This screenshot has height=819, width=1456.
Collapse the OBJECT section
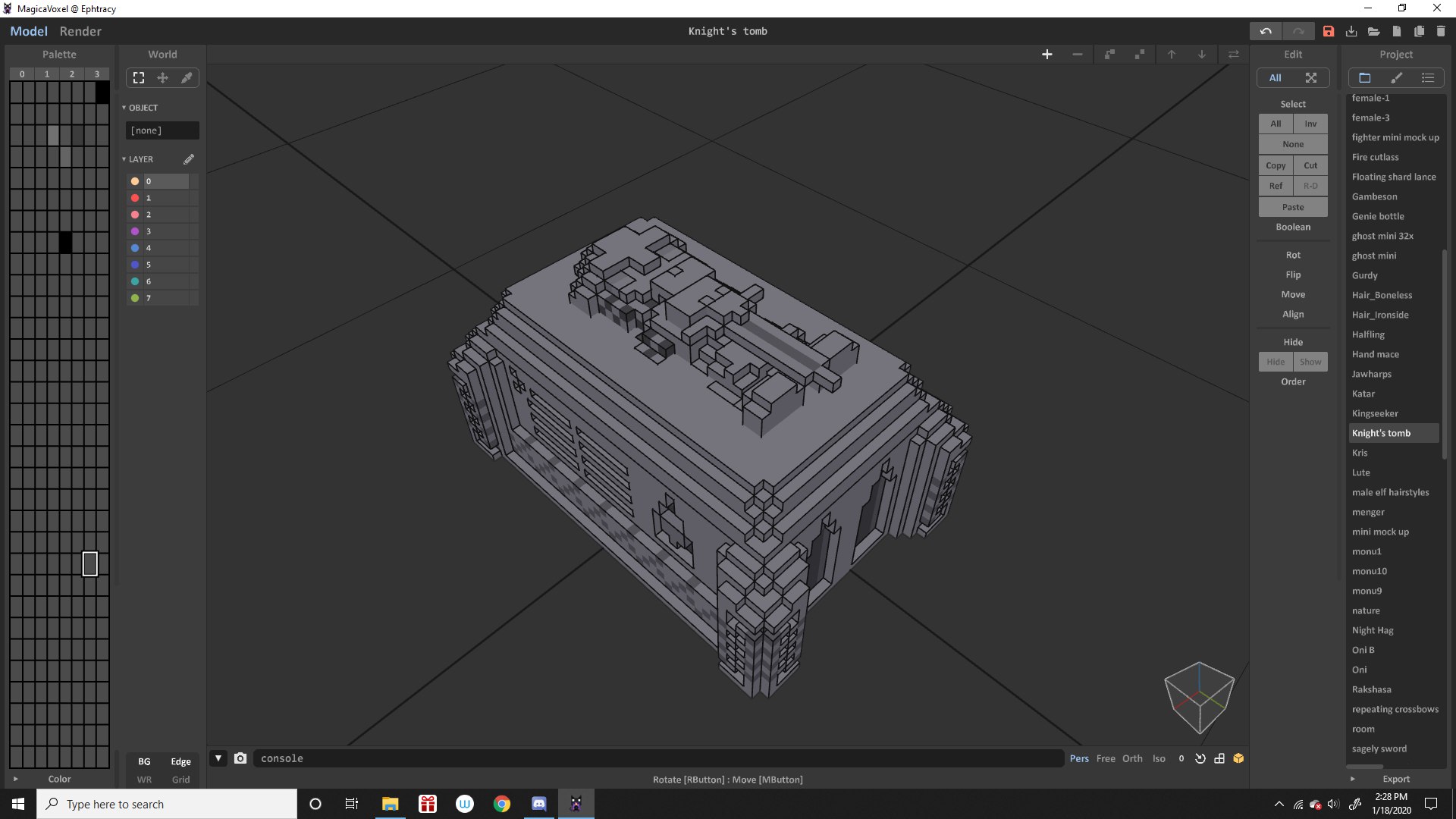124,108
